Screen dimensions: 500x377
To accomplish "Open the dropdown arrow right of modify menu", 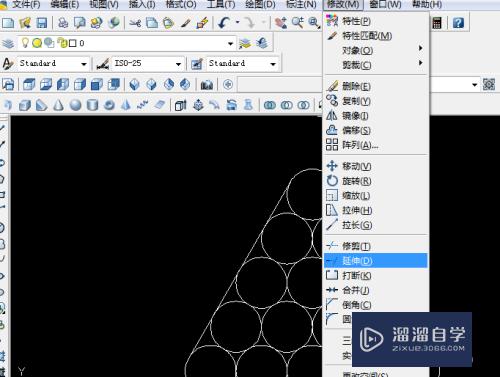I will [x=475, y=85].
